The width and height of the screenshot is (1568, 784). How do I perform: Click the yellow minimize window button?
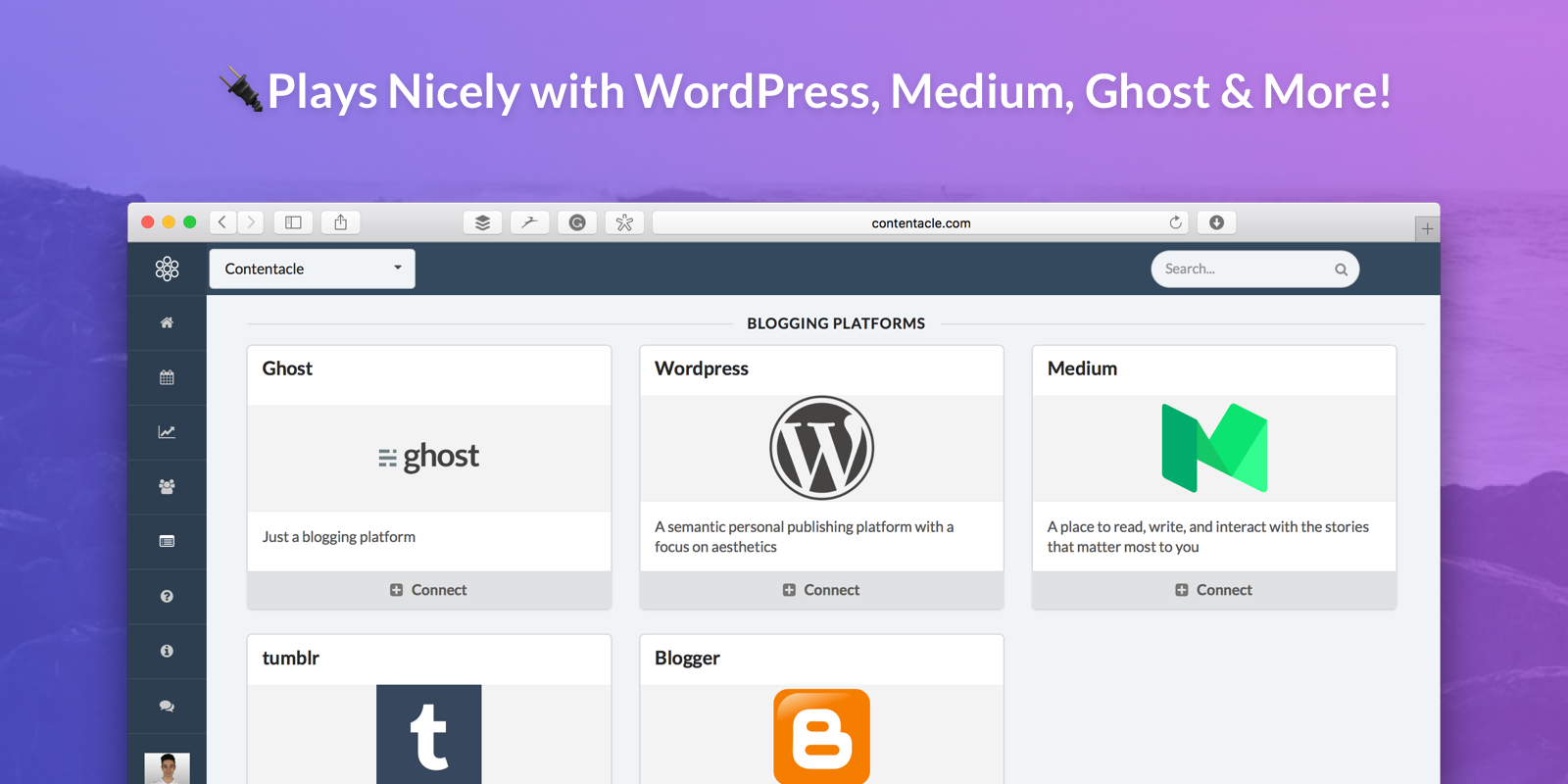(x=169, y=222)
